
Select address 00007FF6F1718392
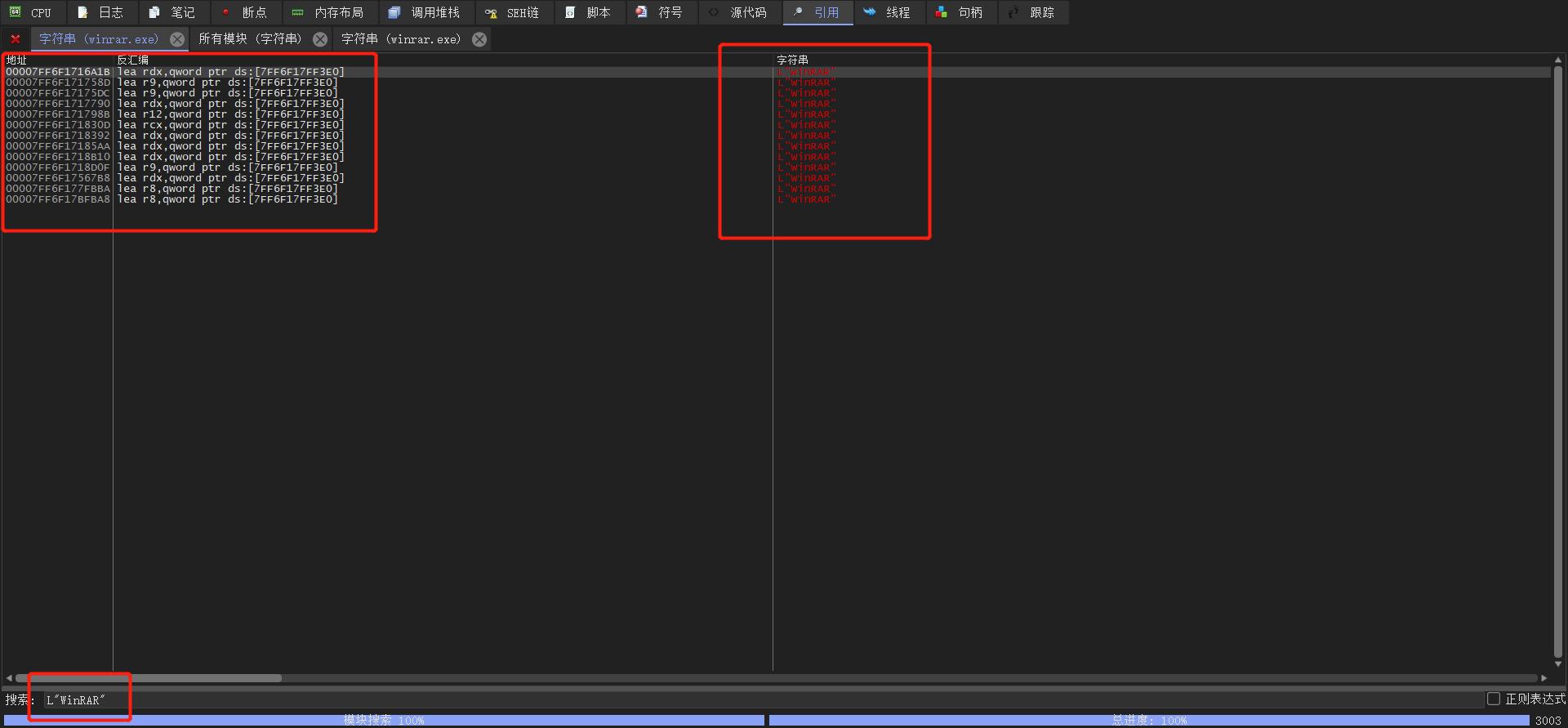58,136
